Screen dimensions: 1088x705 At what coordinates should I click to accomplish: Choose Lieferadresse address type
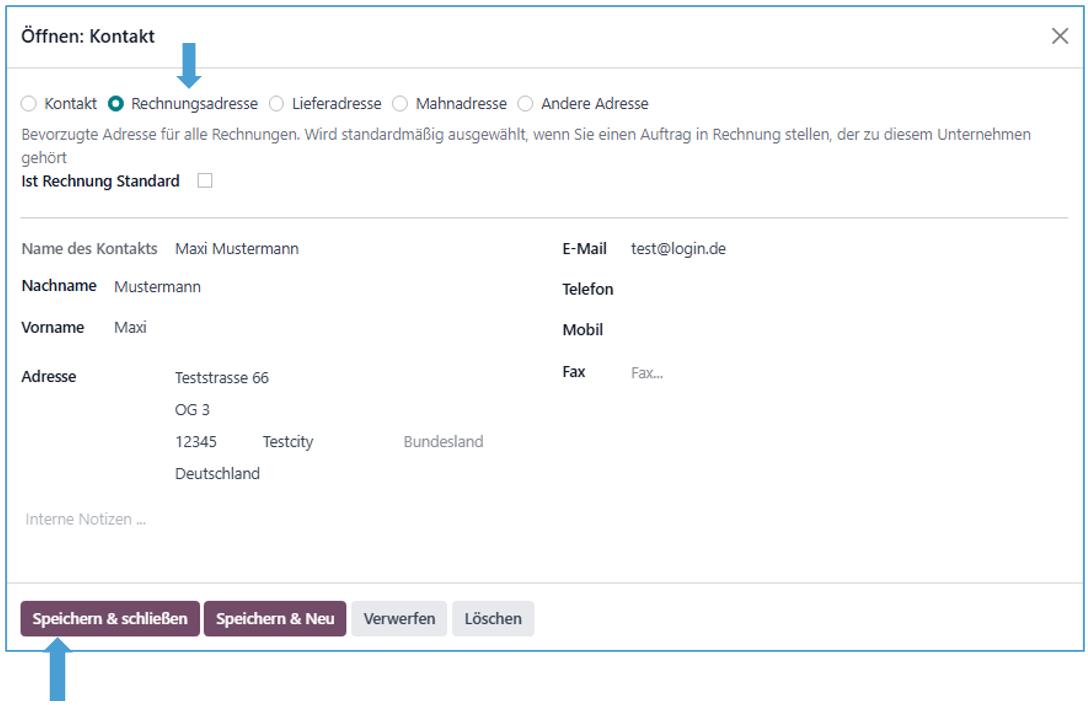[277, 104]
